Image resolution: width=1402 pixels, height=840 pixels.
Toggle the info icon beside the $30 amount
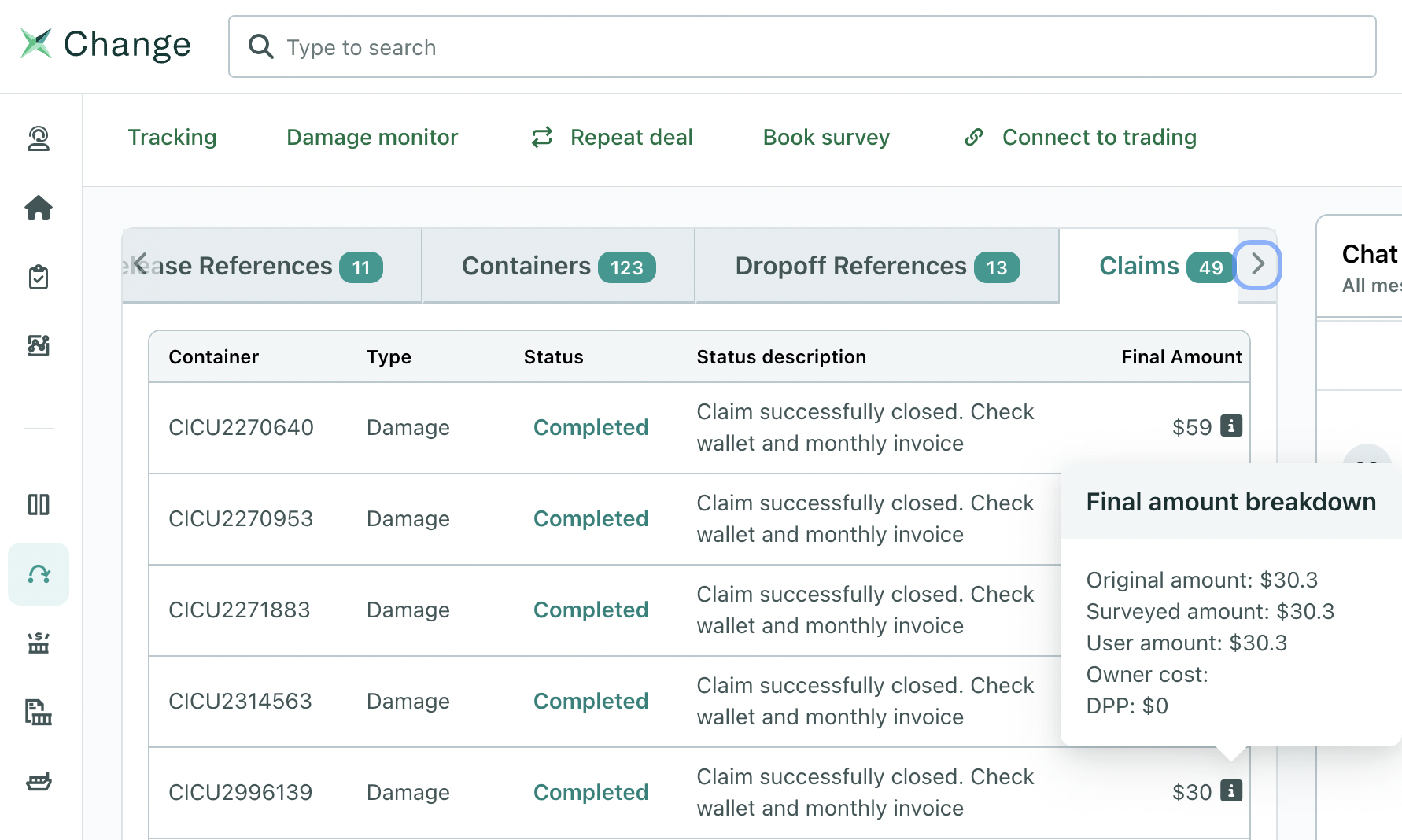coord(1231,791)
